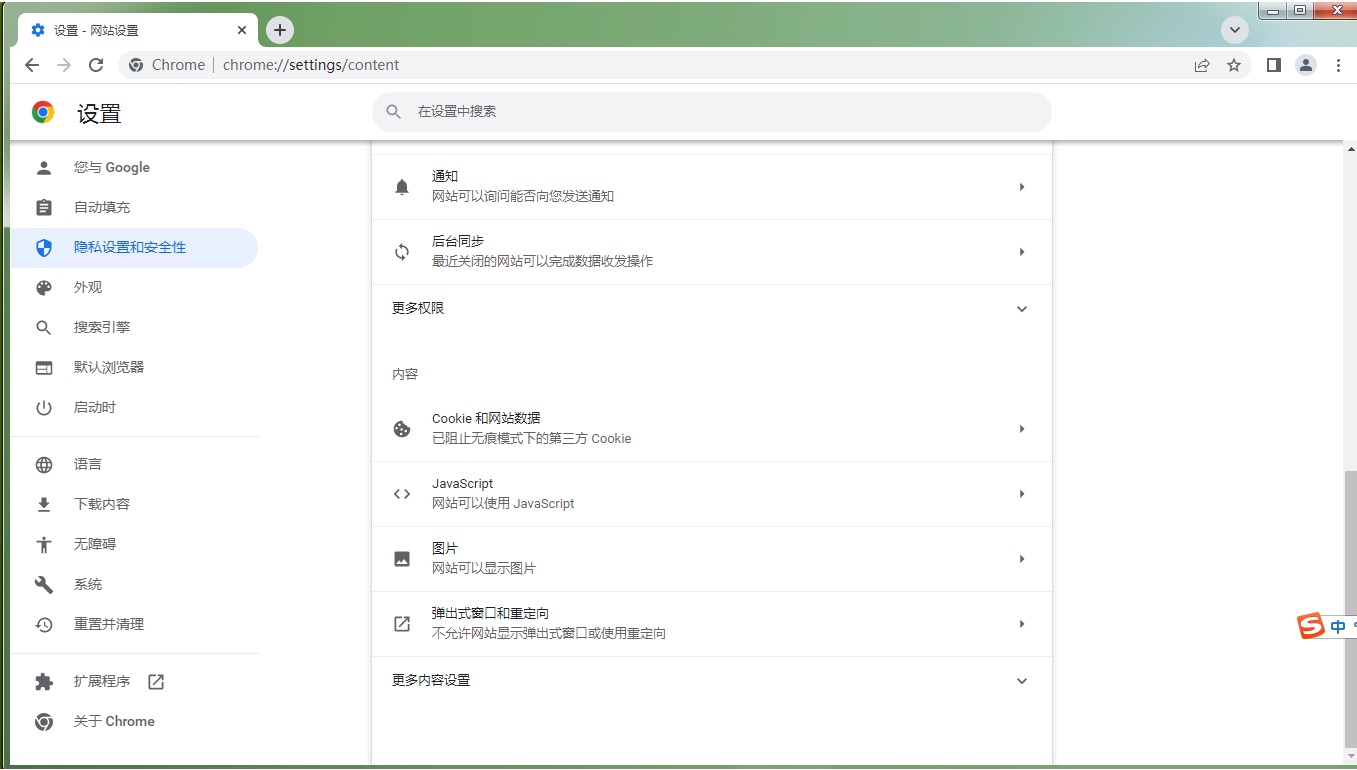The image size is (1357, 770).
Task: Click the forward navigation arrow
Action: (x=64, y=65)
